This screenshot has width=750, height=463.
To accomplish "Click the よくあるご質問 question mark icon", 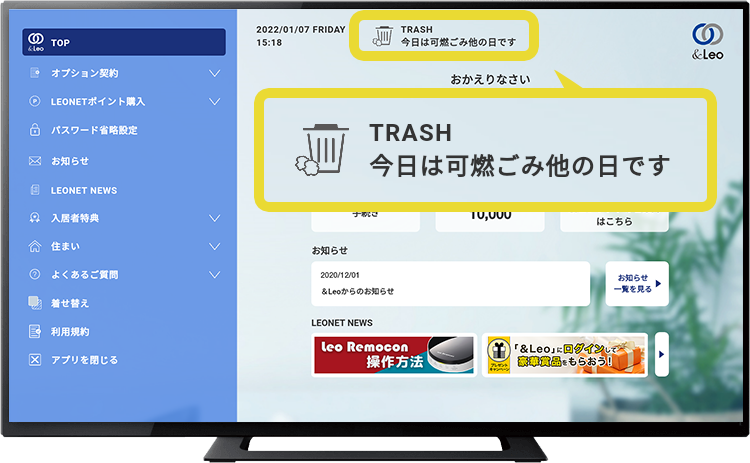I will 35,274.
